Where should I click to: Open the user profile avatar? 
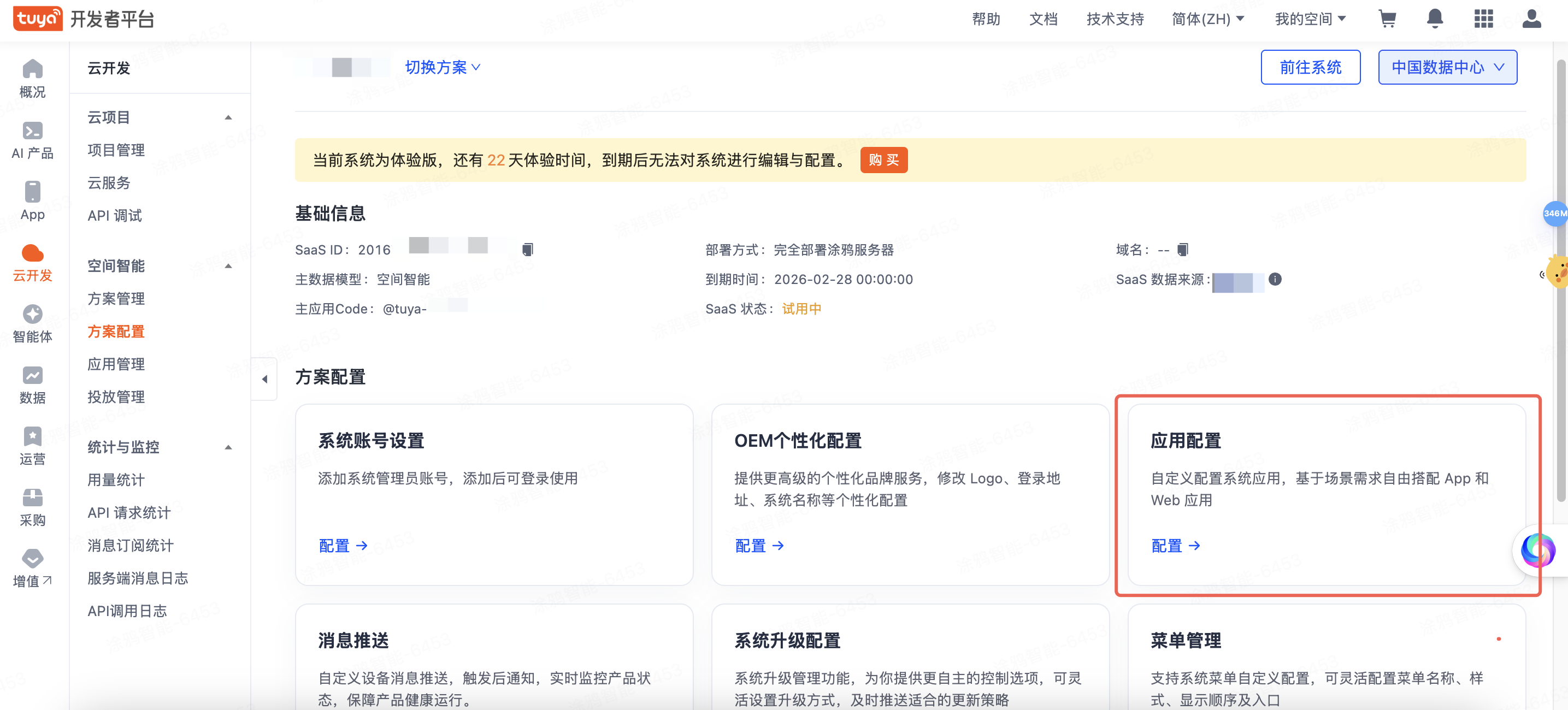[1532, 19]
